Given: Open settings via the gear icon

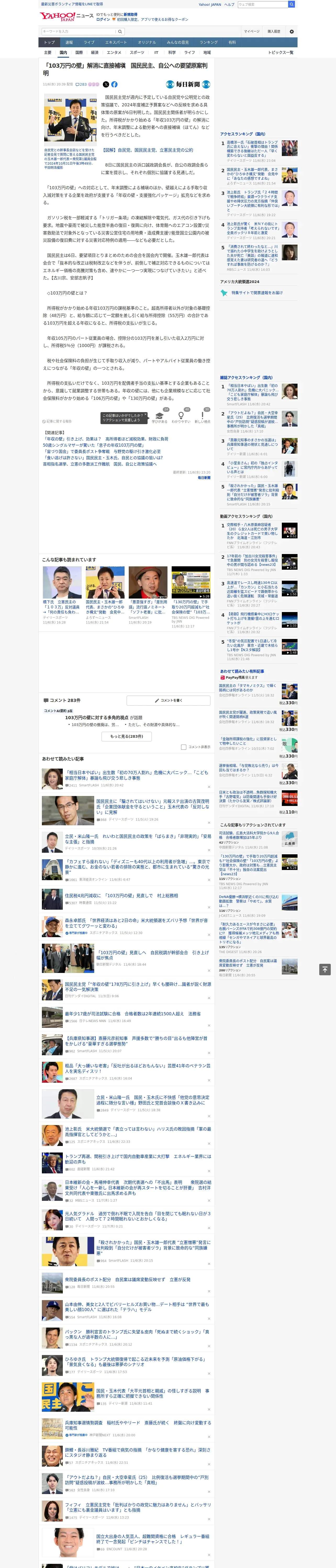Looking at the screenshot, I should pyautogui.click(x=292, y=31).
